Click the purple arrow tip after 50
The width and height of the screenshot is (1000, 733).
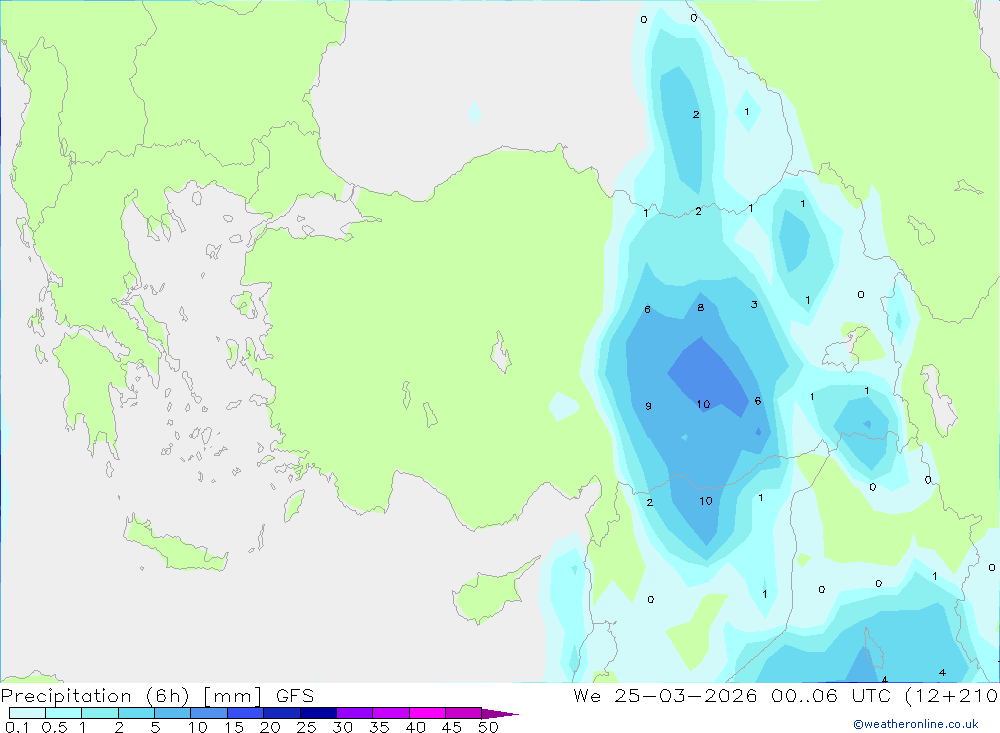pyautogui.click(x=500, y=714)
